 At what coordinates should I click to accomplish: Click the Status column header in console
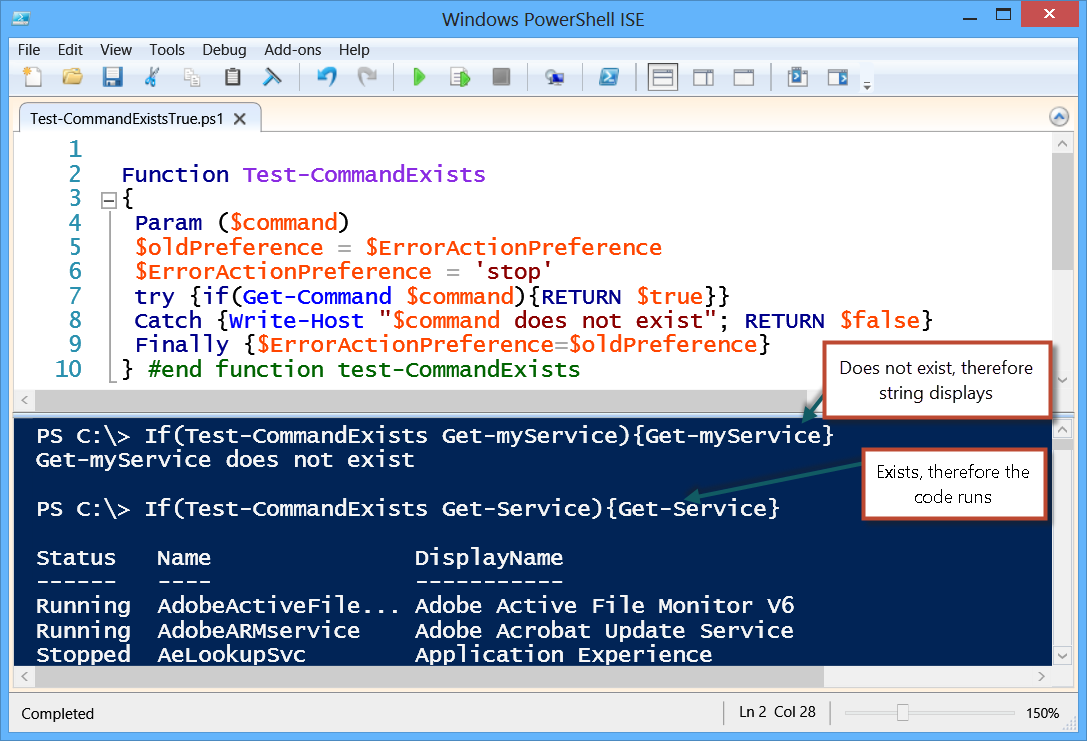[x=76, y=558]
